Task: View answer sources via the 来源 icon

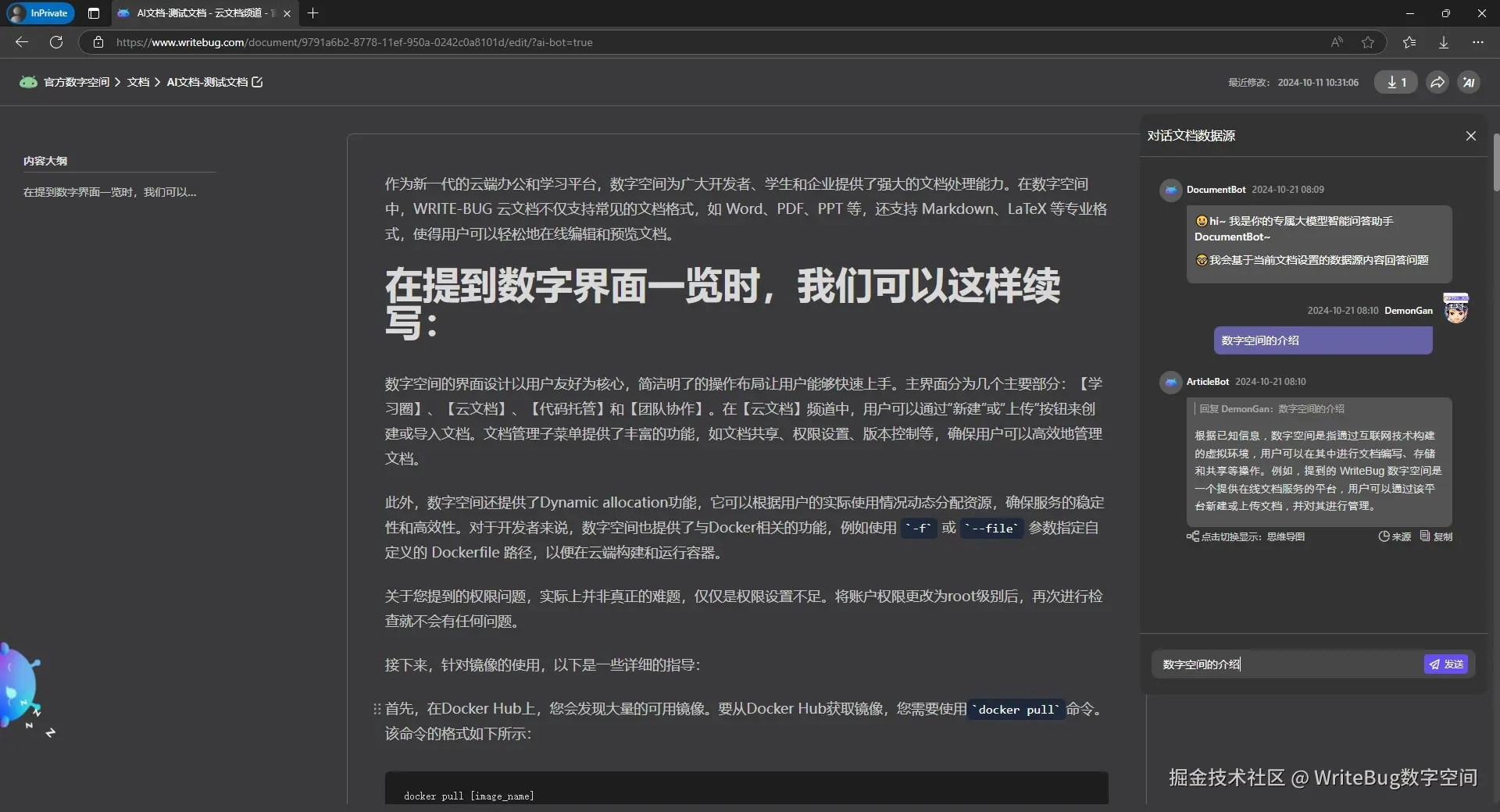Action: point(1395,537)
